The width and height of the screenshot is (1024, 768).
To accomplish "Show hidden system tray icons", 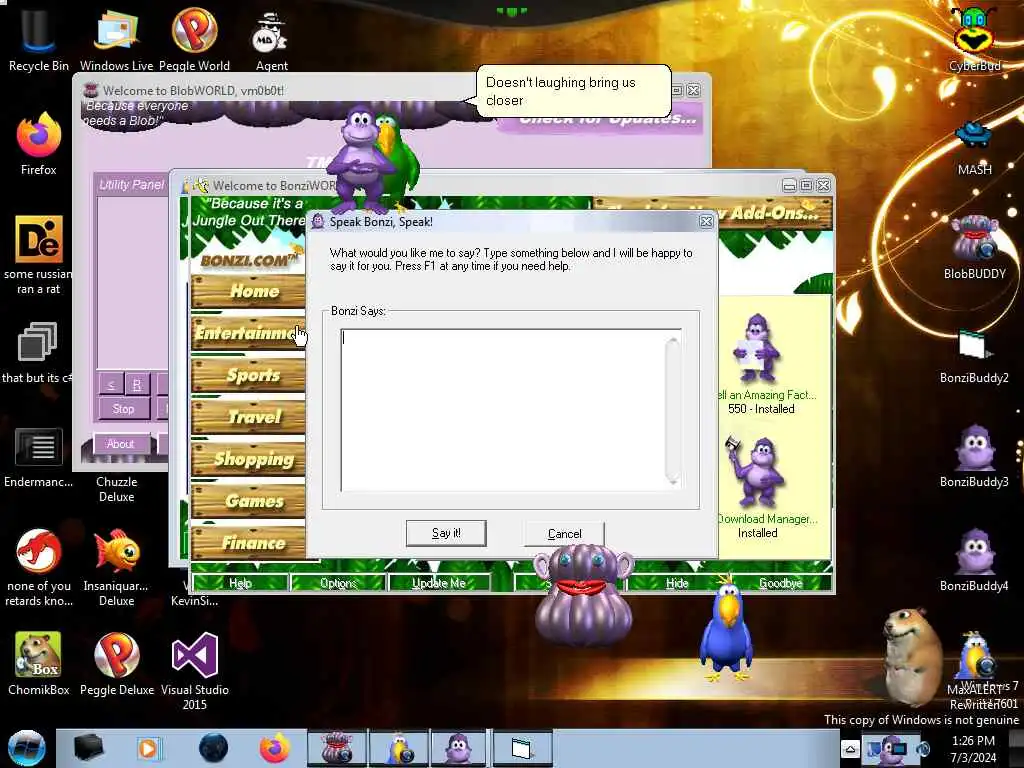I will [850, 748].
